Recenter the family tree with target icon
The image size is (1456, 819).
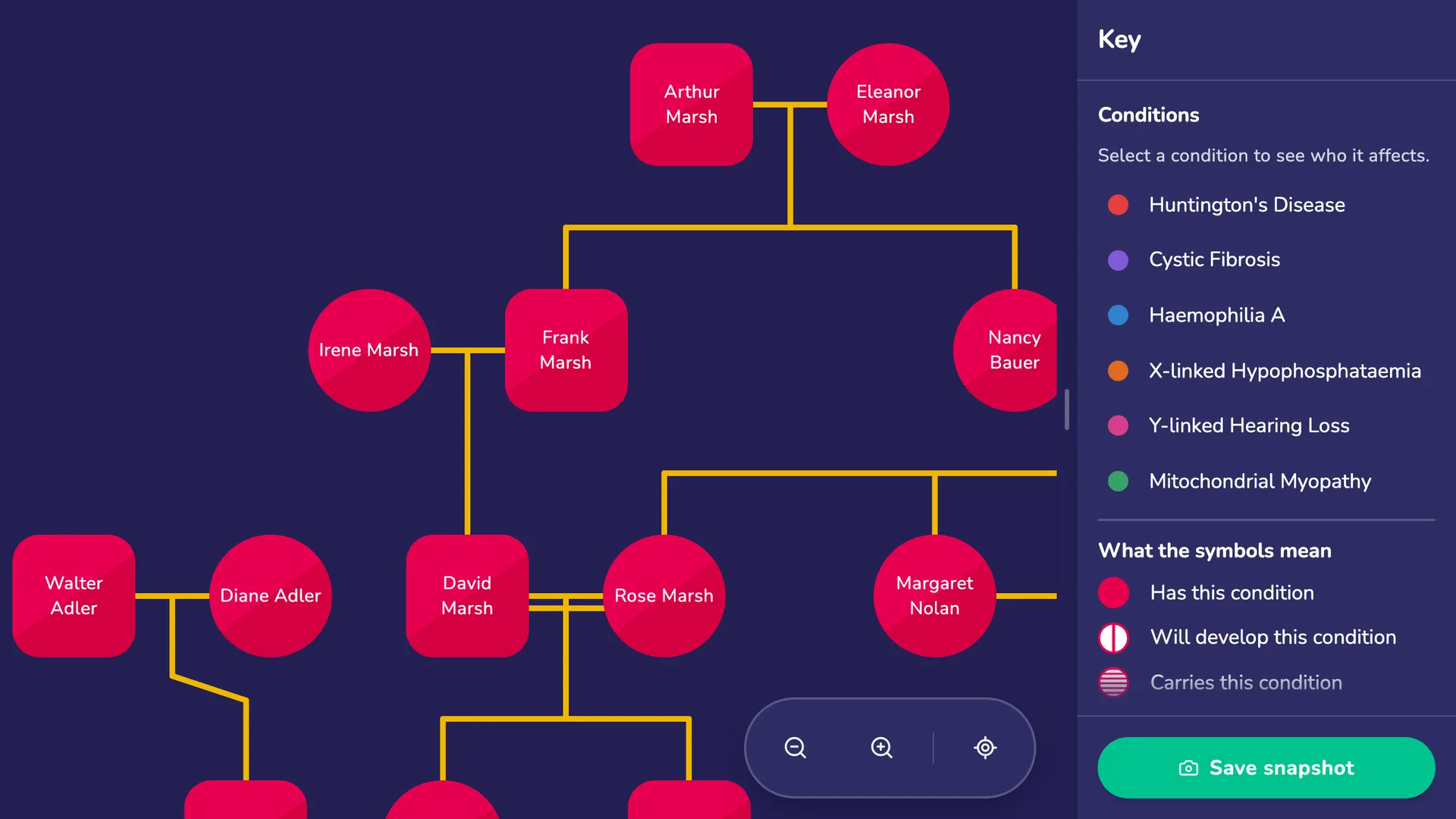(x=985, y=748)
